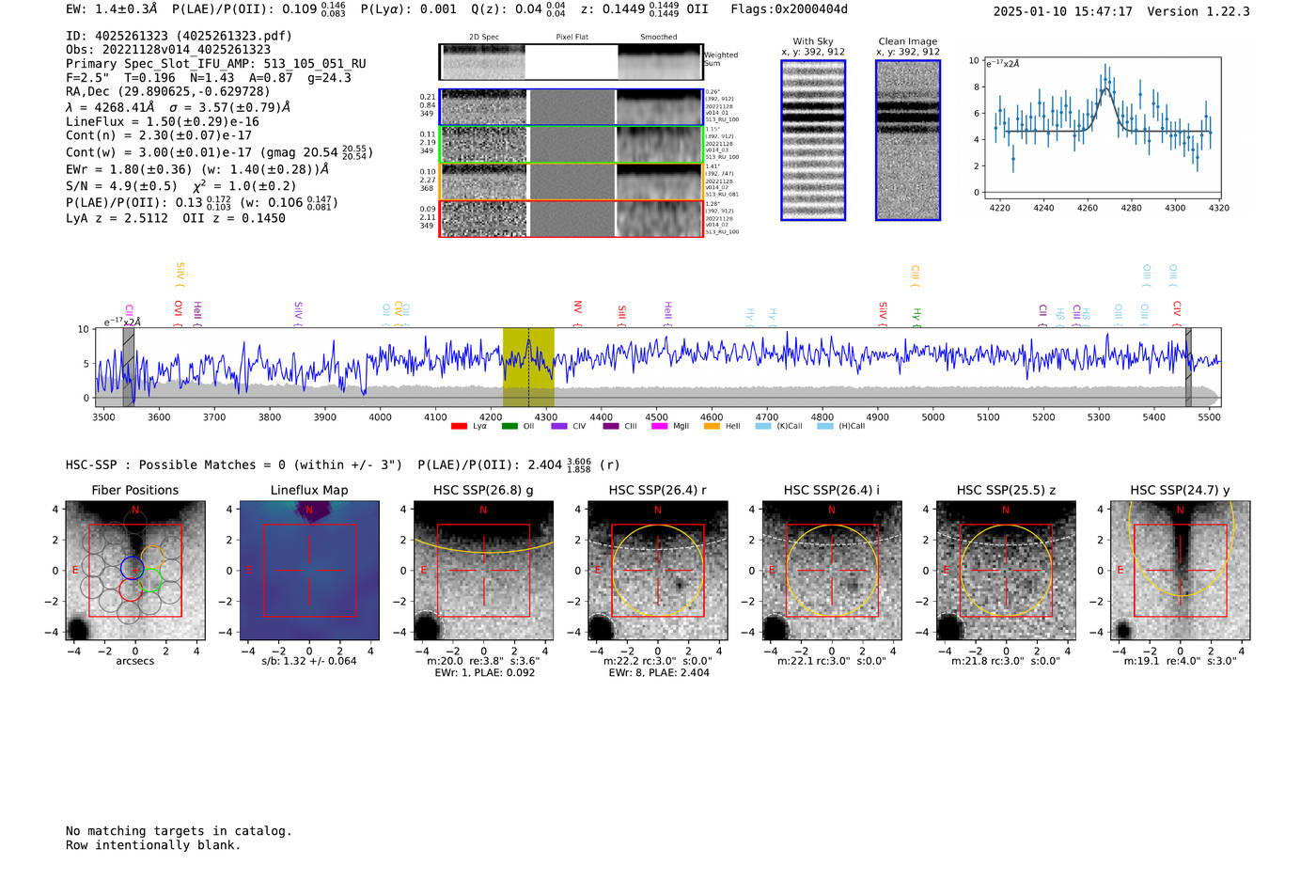Click the s/b: 1.32 +/- 0.064 caption
Screen dimensions: 1316x896
(x=309, y=661)
